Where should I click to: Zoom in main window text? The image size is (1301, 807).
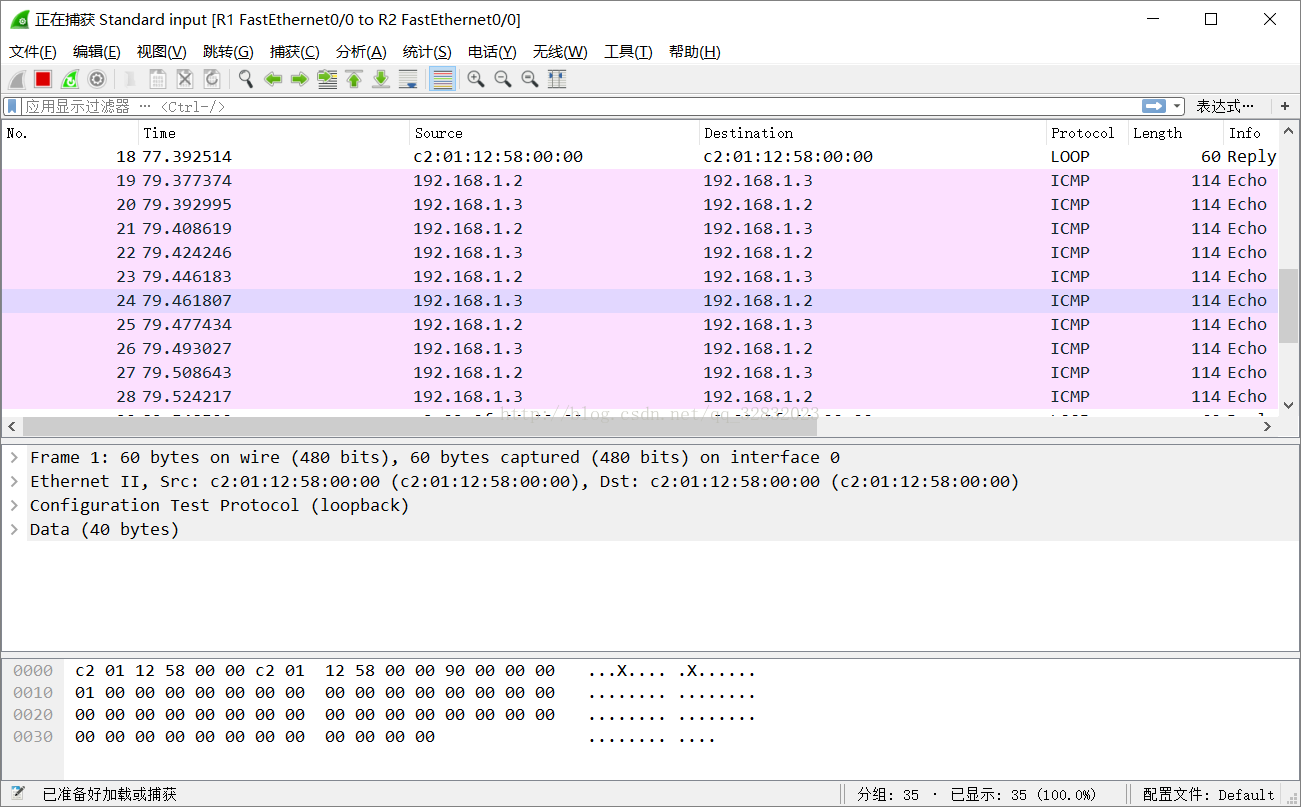[x=476, y=79]
